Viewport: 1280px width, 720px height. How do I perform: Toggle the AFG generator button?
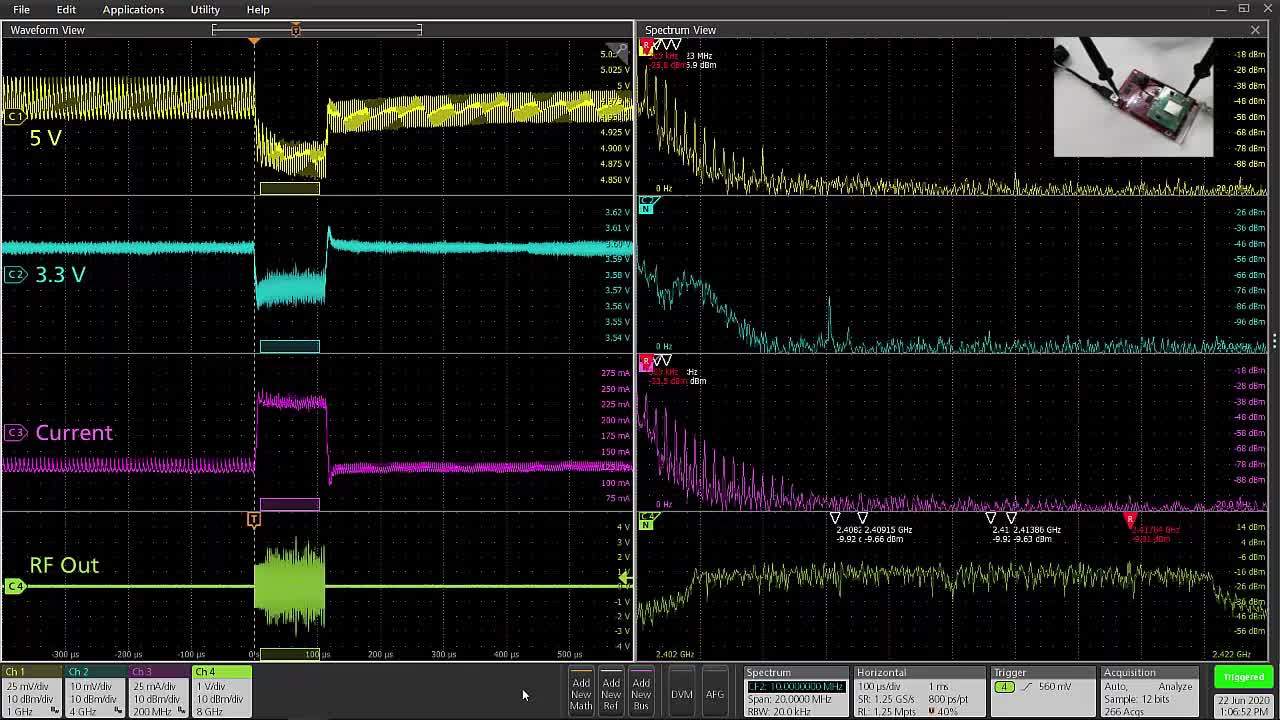[715, 693]
